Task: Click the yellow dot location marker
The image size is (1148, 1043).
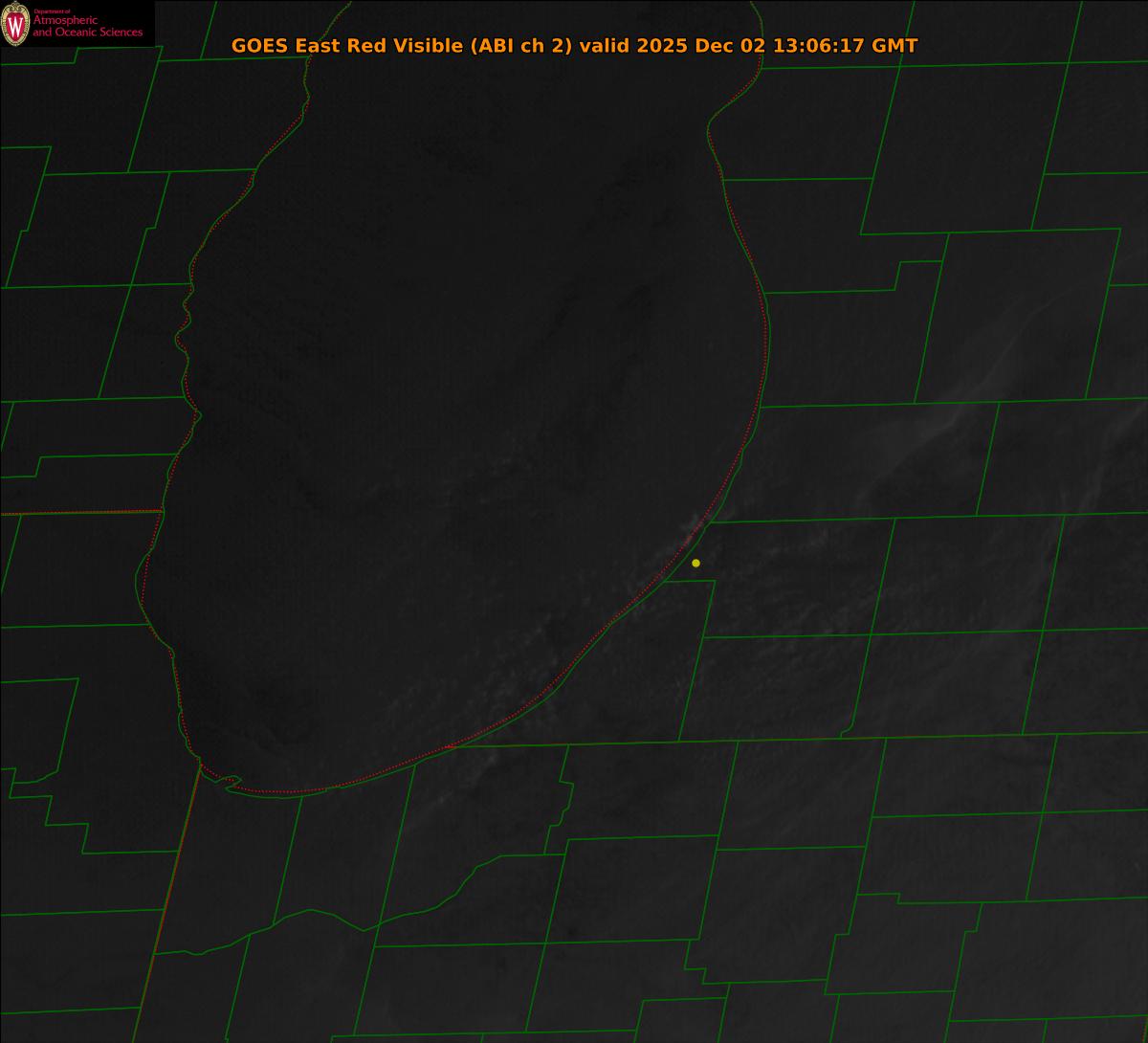Action: 695,563
